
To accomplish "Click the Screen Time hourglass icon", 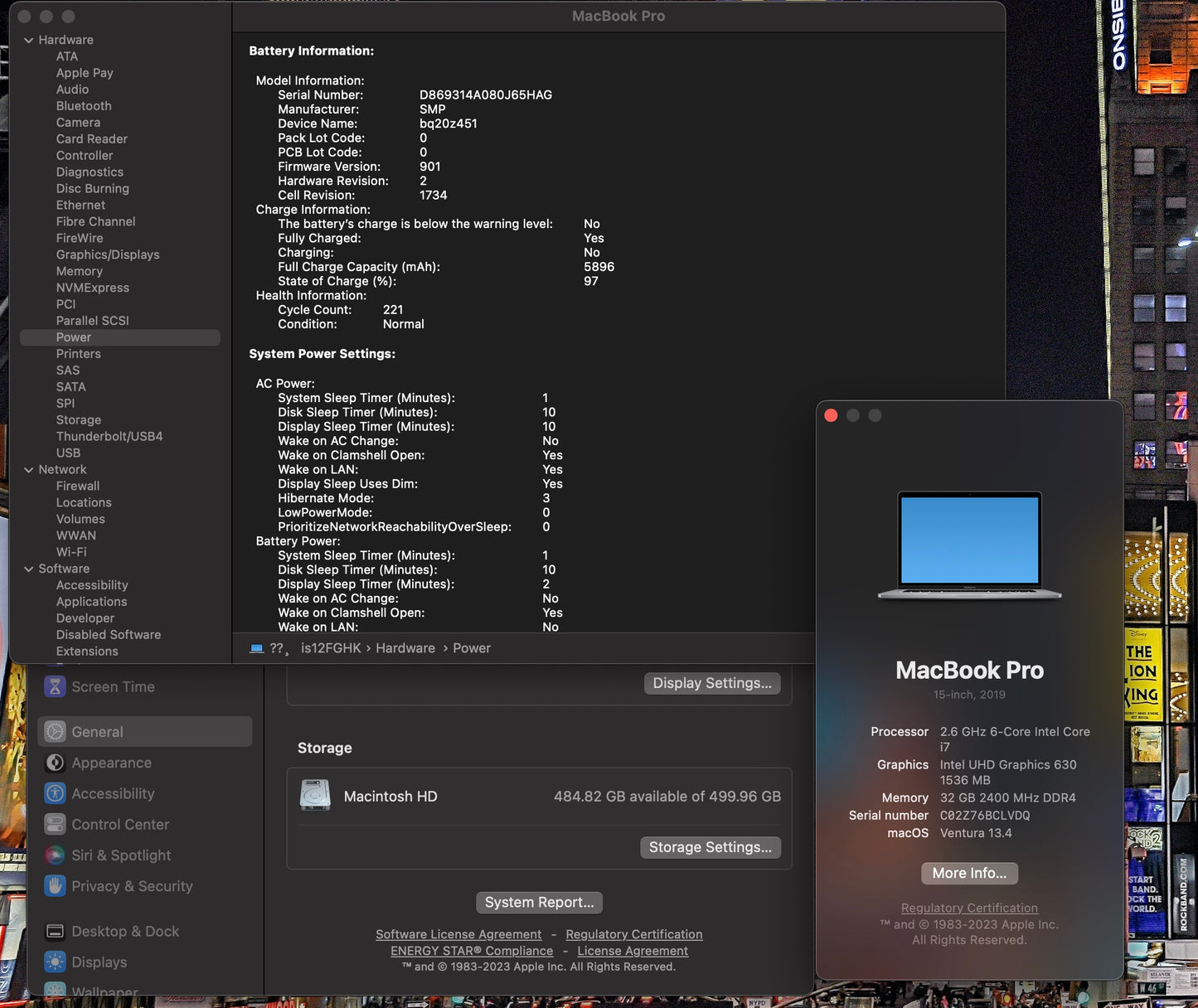I will [x=55, y=686].
